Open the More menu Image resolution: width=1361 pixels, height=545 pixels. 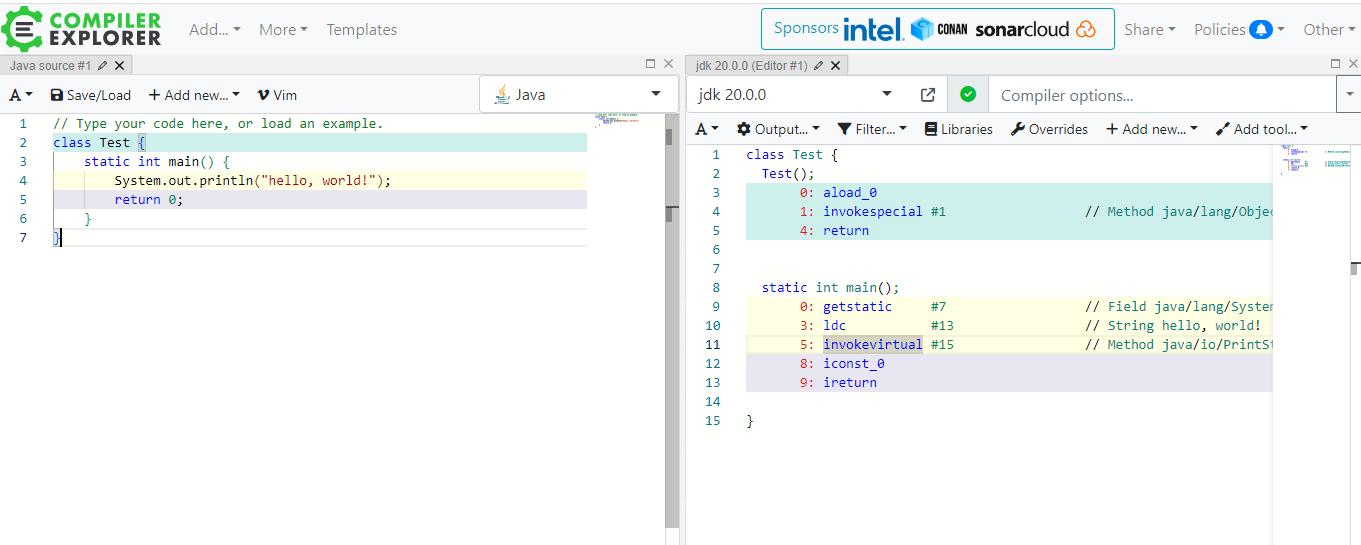point(283,30)
